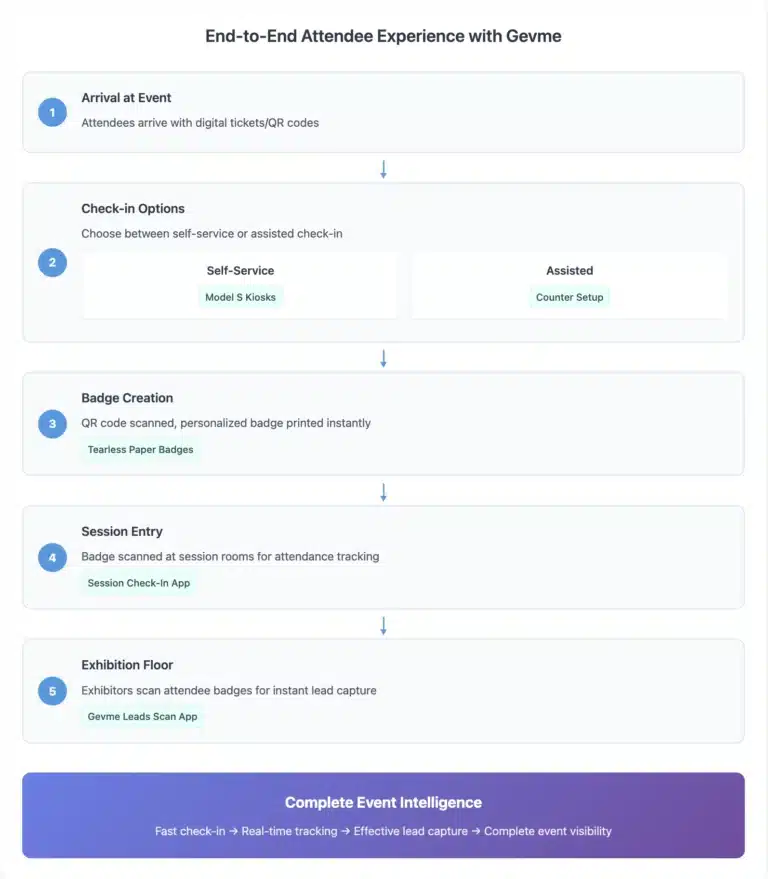768x879 pixels.
Task: Click the arrow above Exhibition Floor card
Action: [383, 625]
